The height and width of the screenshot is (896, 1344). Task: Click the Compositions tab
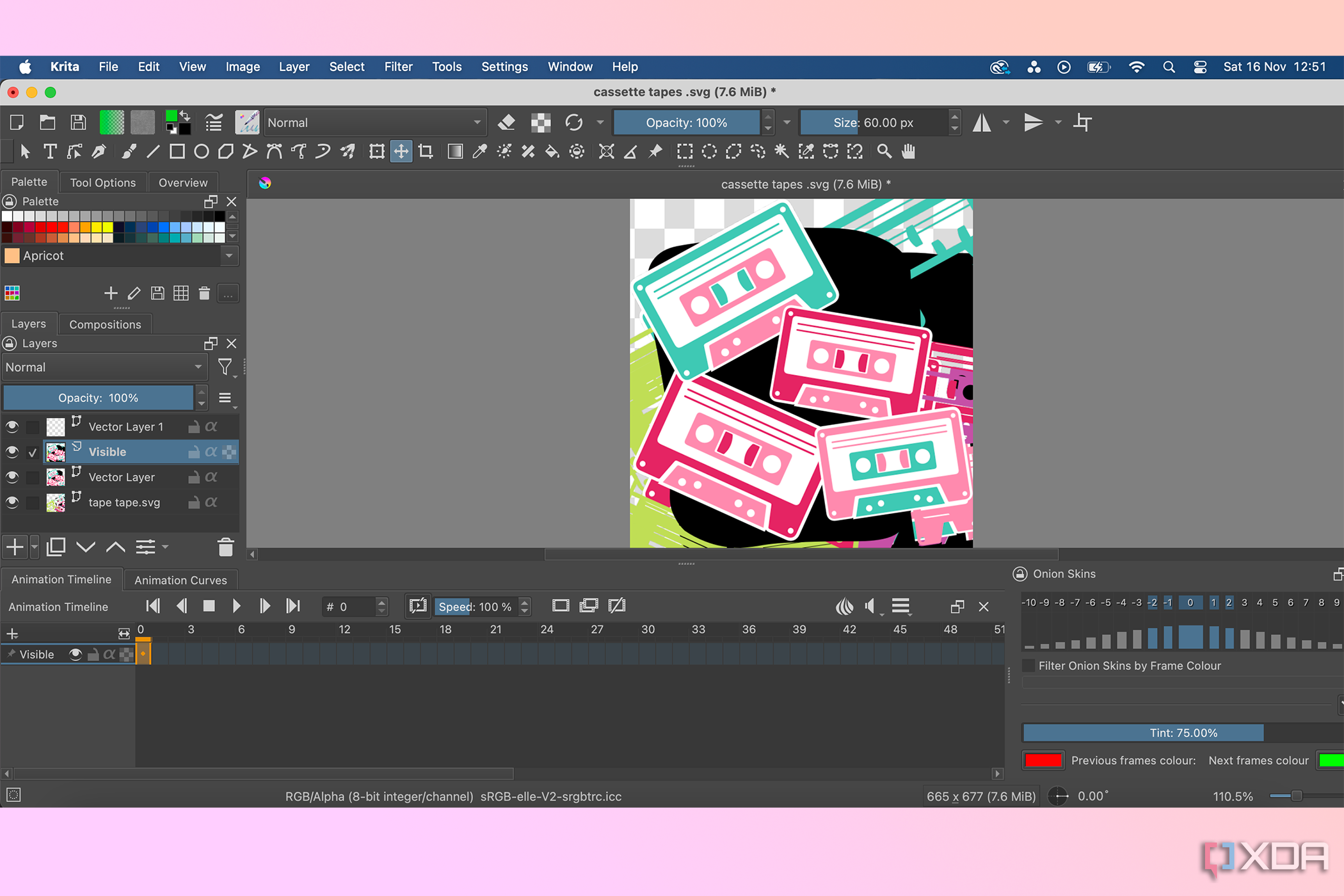104,323
